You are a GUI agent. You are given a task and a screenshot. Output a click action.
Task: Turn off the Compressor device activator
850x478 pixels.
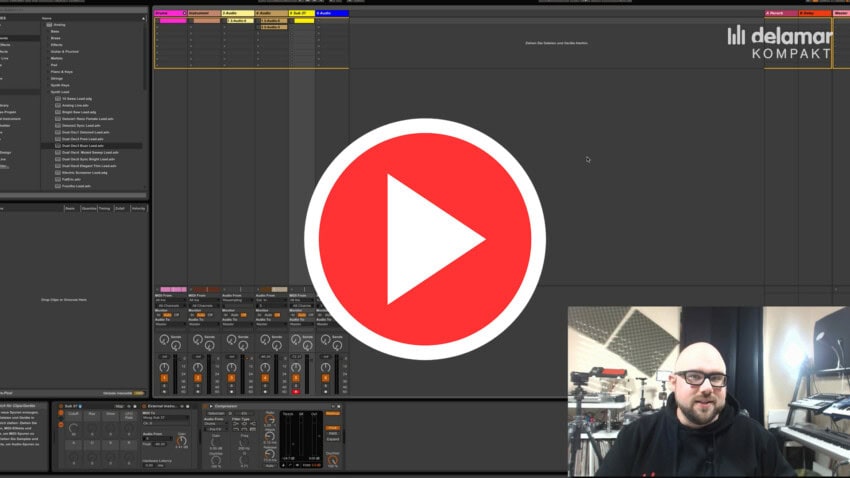(x=205, y=406)
